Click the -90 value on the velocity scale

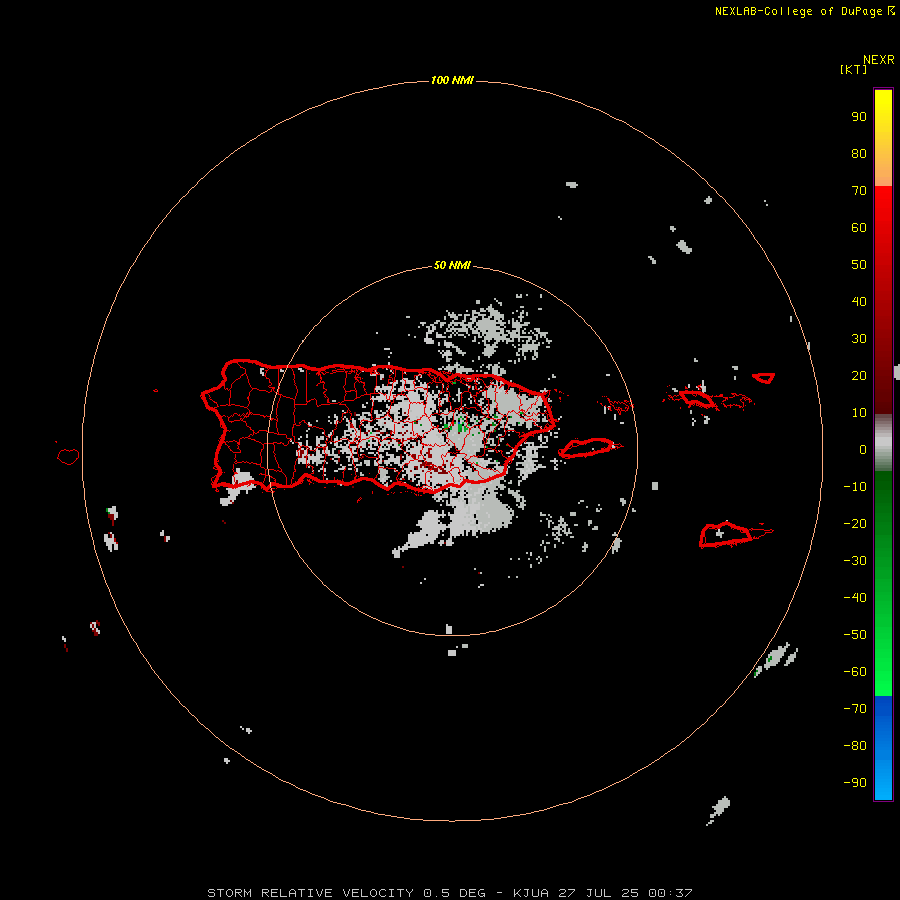(x=855, y=782)
